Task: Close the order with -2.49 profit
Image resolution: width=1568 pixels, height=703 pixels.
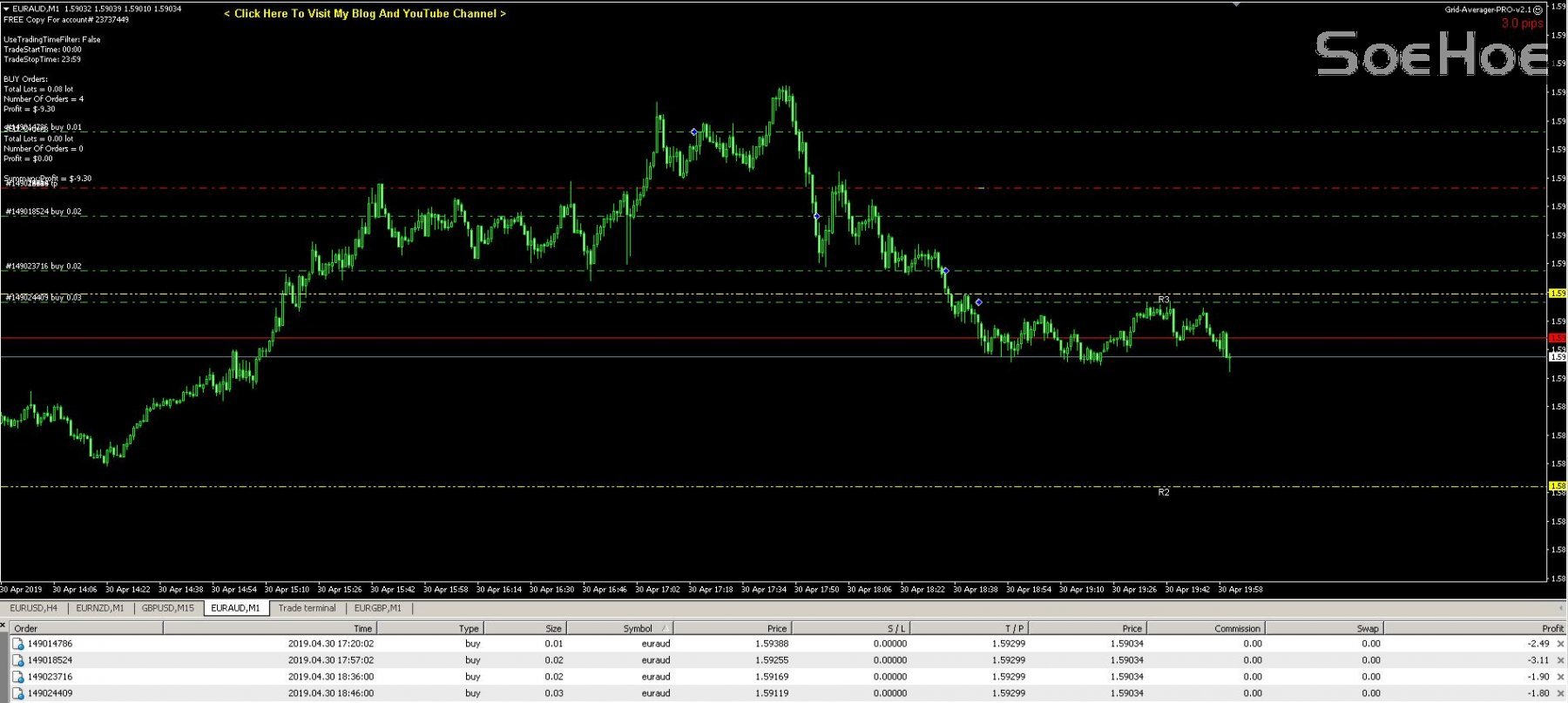Action: 1560,645
